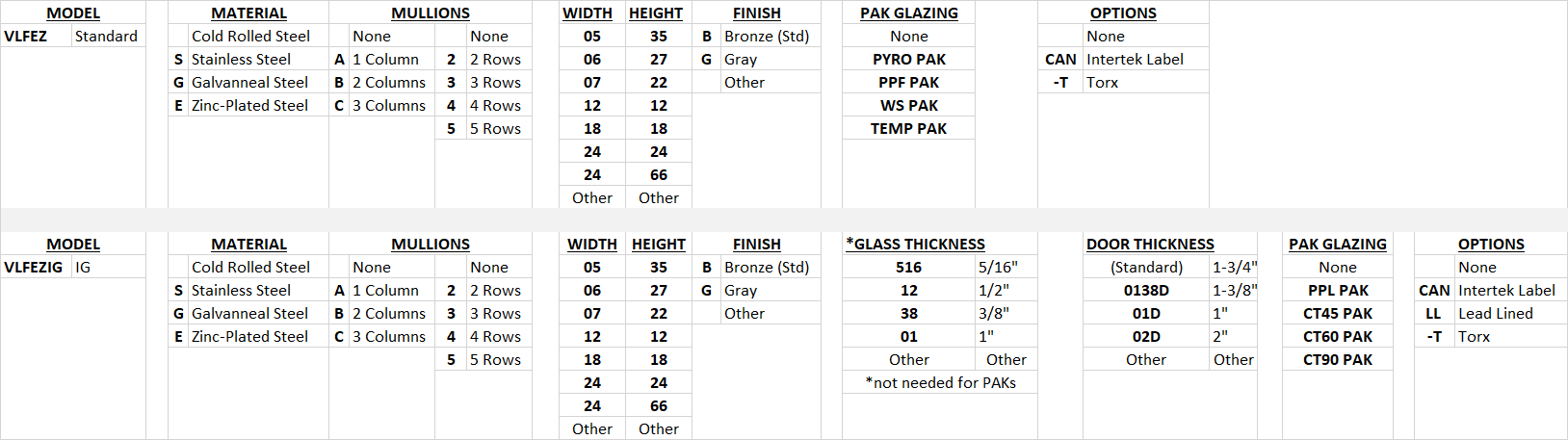Select the CT60 PAK cell
Screen dimensions: 1568x440
[1338, 337]
